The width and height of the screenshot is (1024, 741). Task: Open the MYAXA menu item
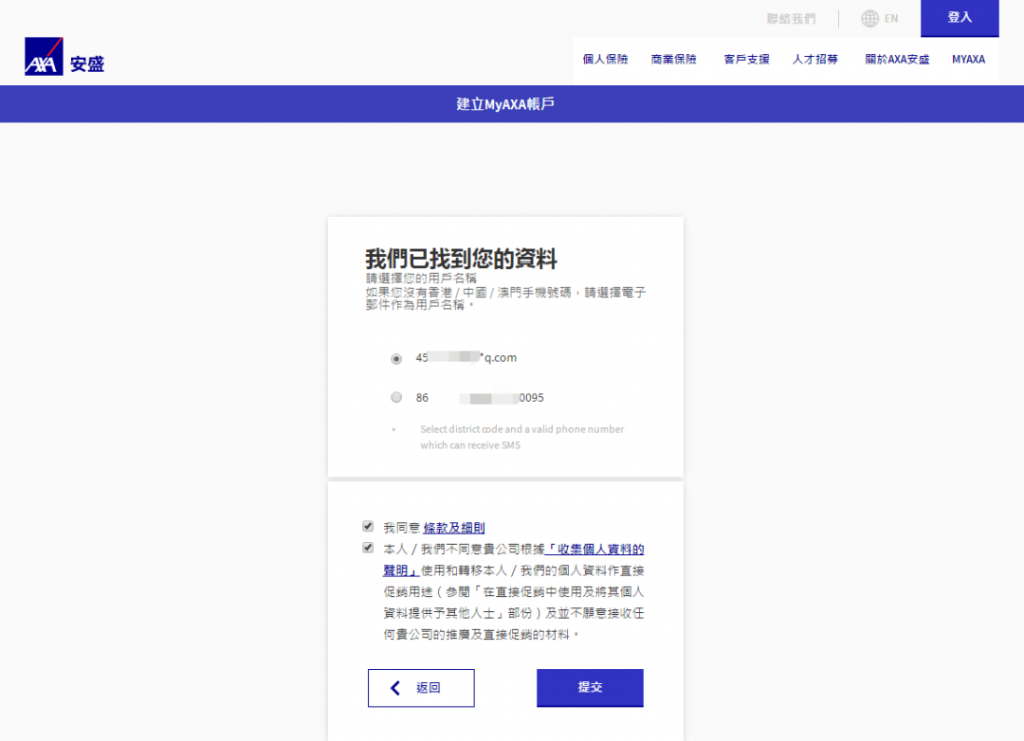pyautogui.click(x=968, y=59)
